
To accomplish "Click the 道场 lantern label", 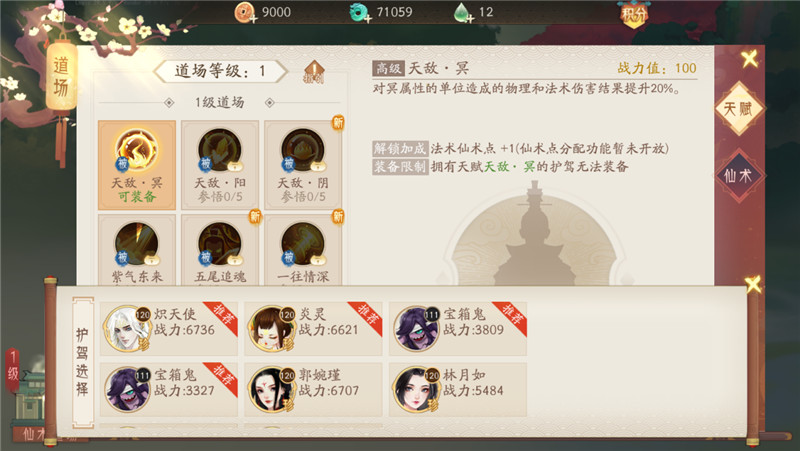I will click(61, 77).
